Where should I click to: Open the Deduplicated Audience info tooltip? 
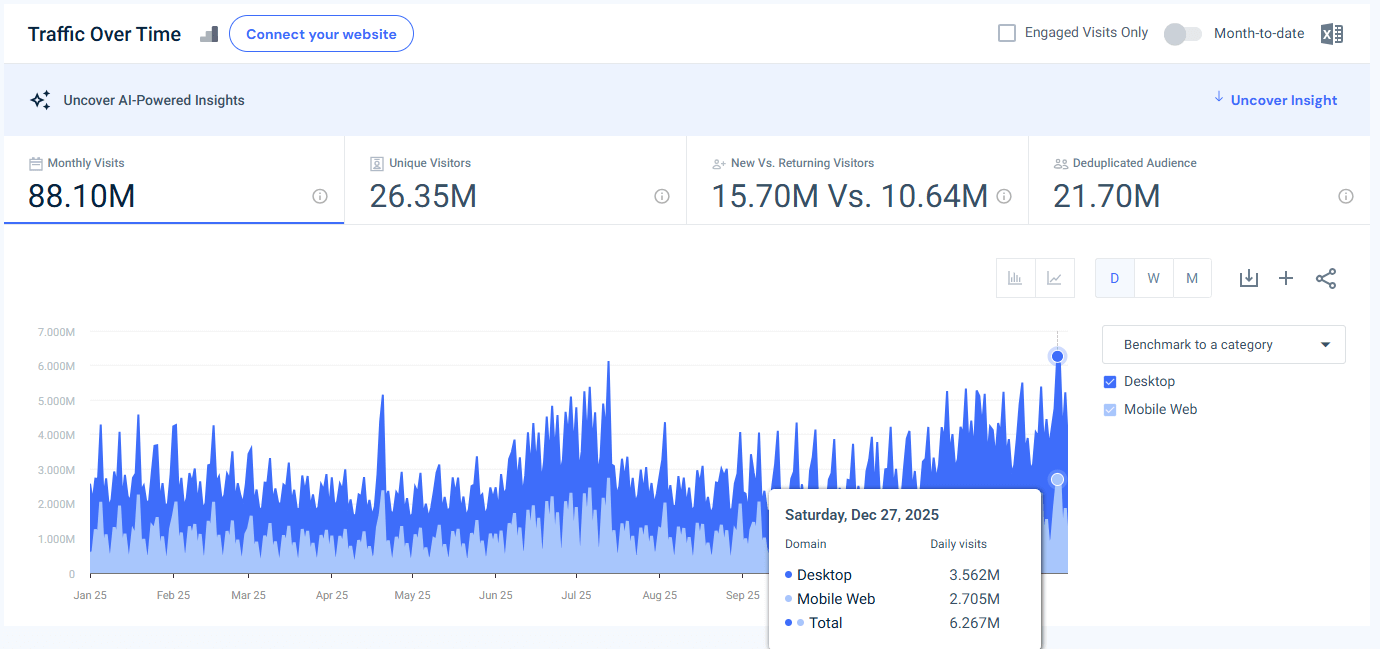[1346, 196]
